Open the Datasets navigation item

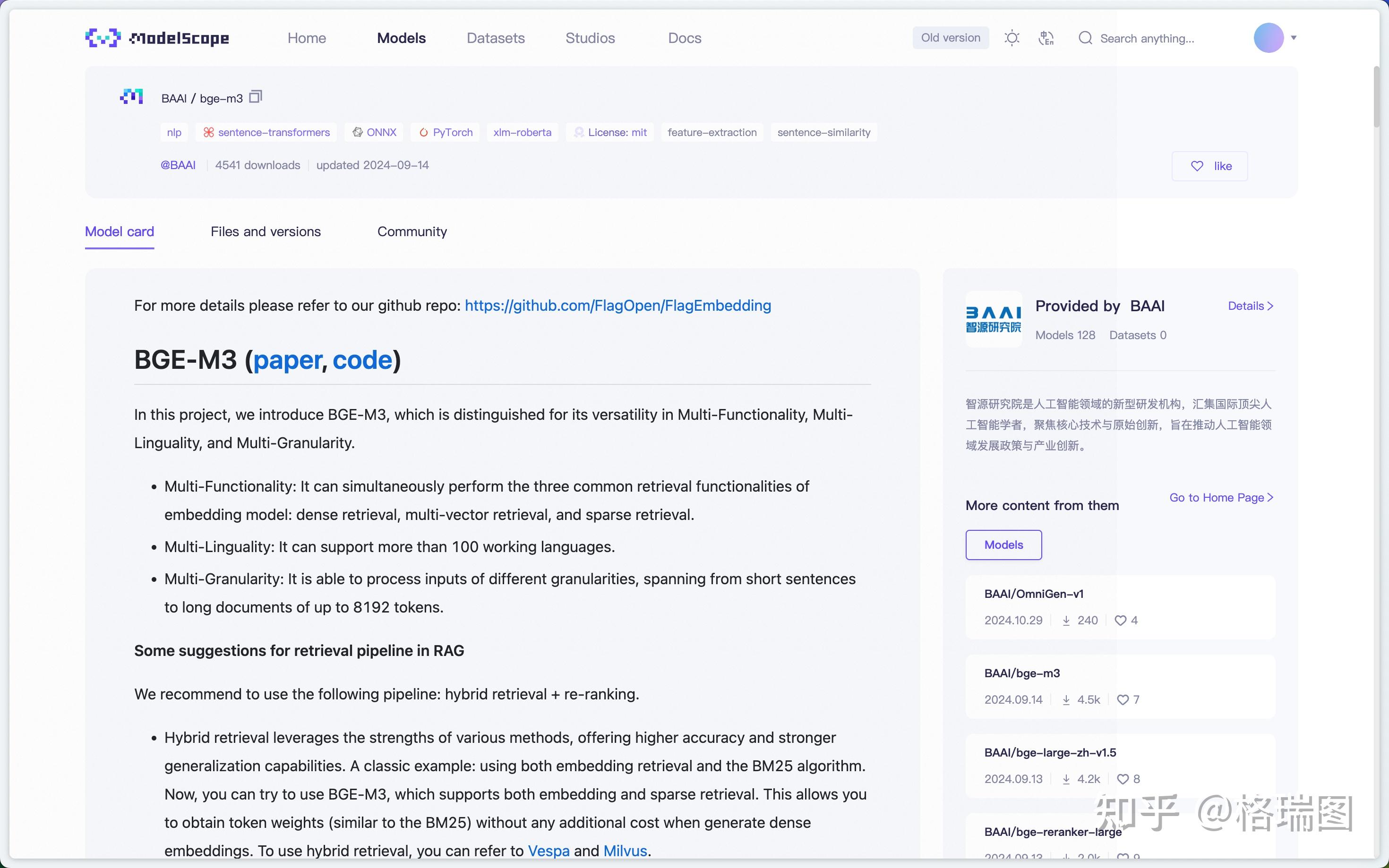tap(496, 38)
